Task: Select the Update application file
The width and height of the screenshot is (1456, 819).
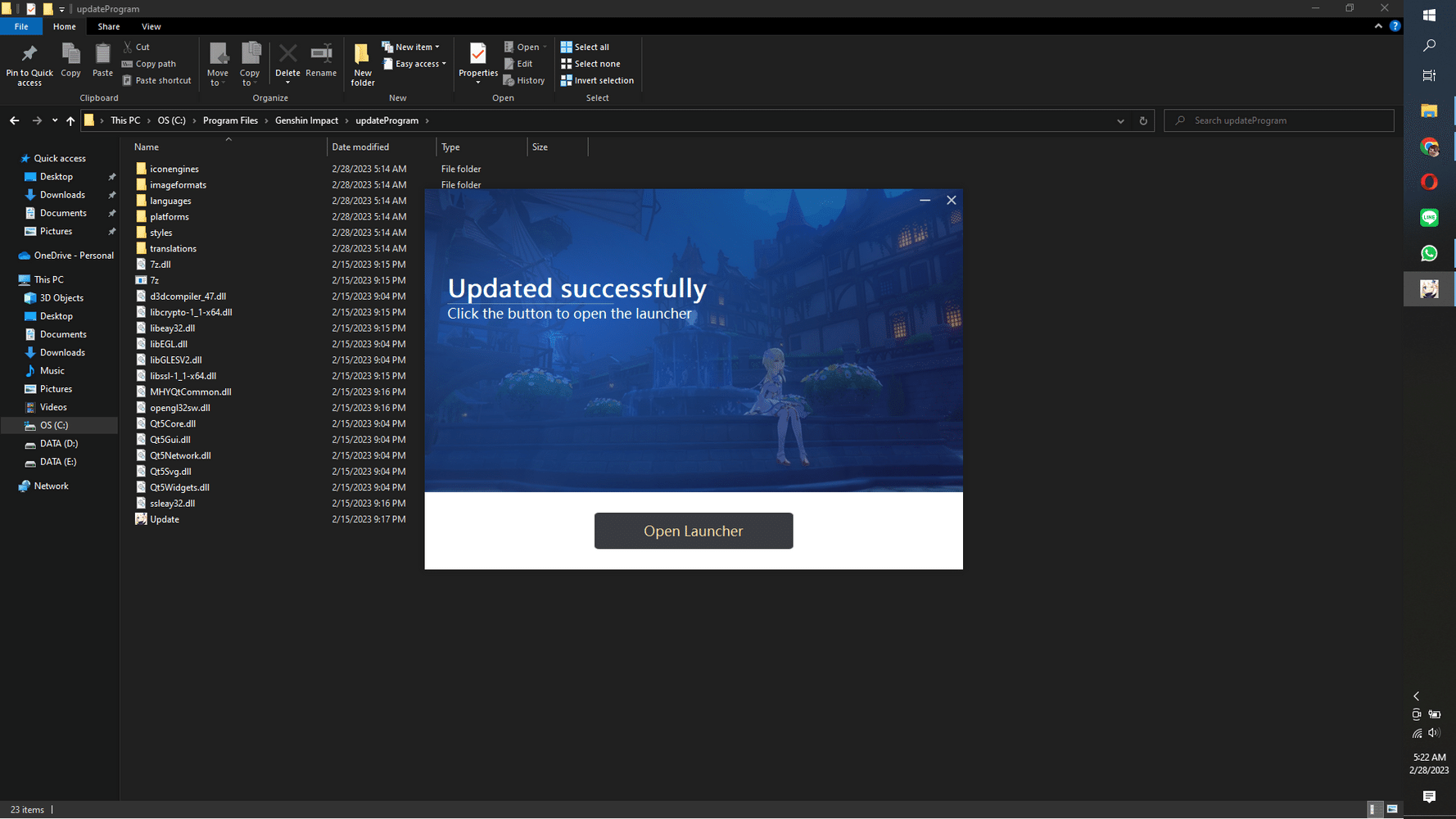Action: click(165, 519)
